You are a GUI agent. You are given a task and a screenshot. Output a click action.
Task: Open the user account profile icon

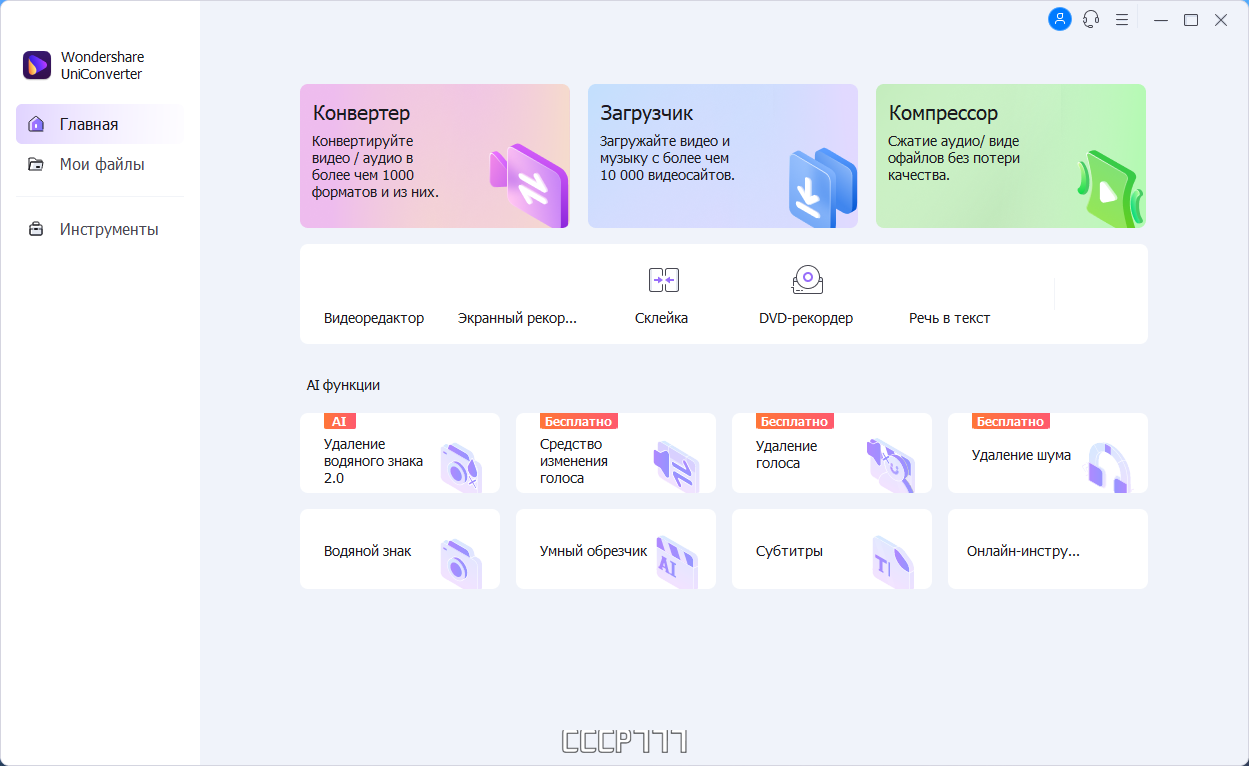coord(1059,19)
